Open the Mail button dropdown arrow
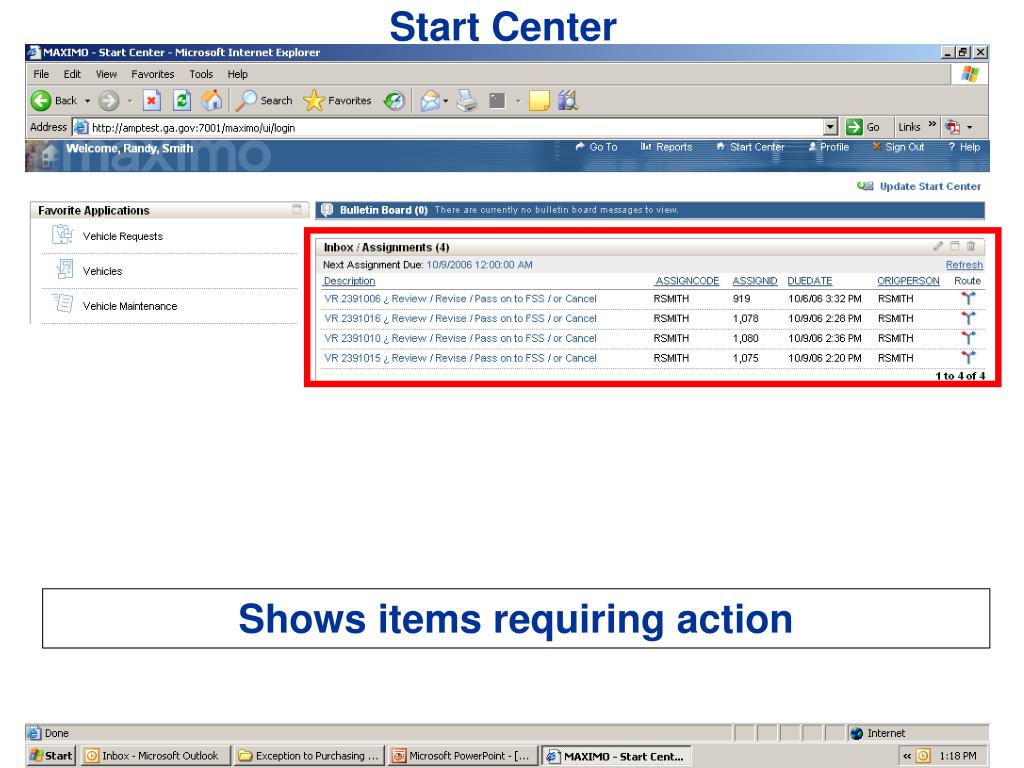 (x=445, y=101)
